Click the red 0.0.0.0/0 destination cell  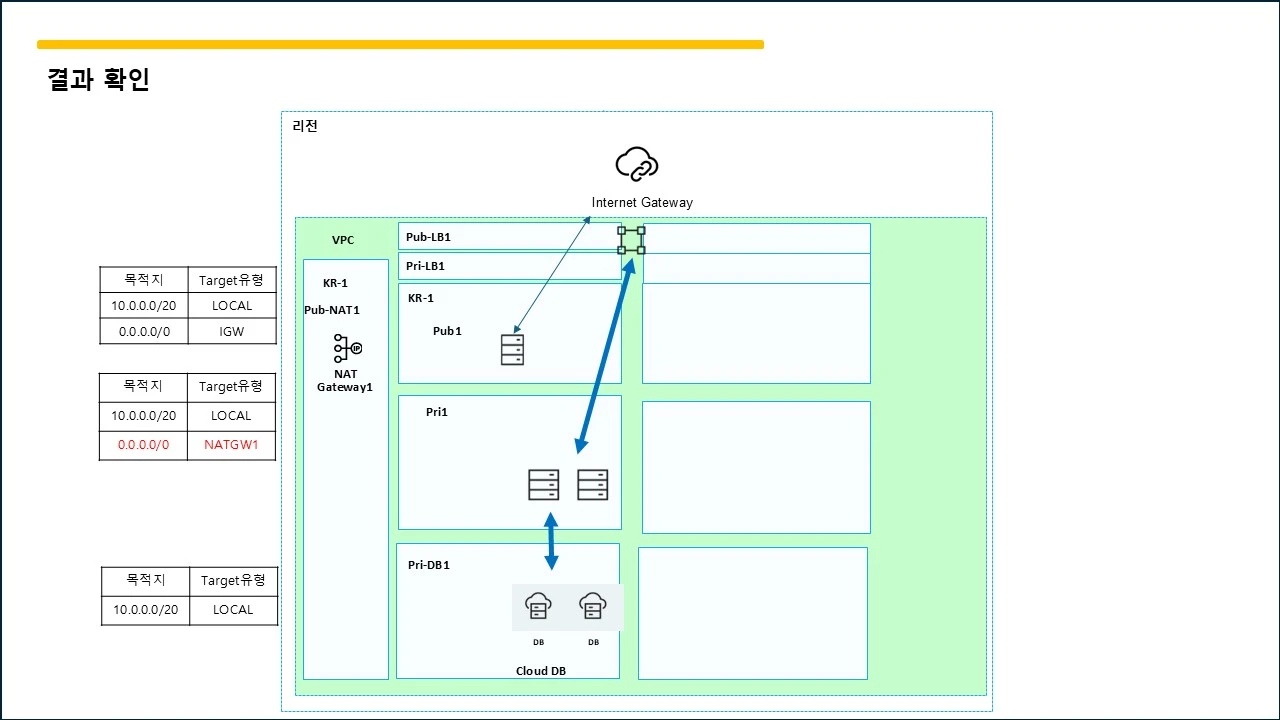[x=144, y=445]
